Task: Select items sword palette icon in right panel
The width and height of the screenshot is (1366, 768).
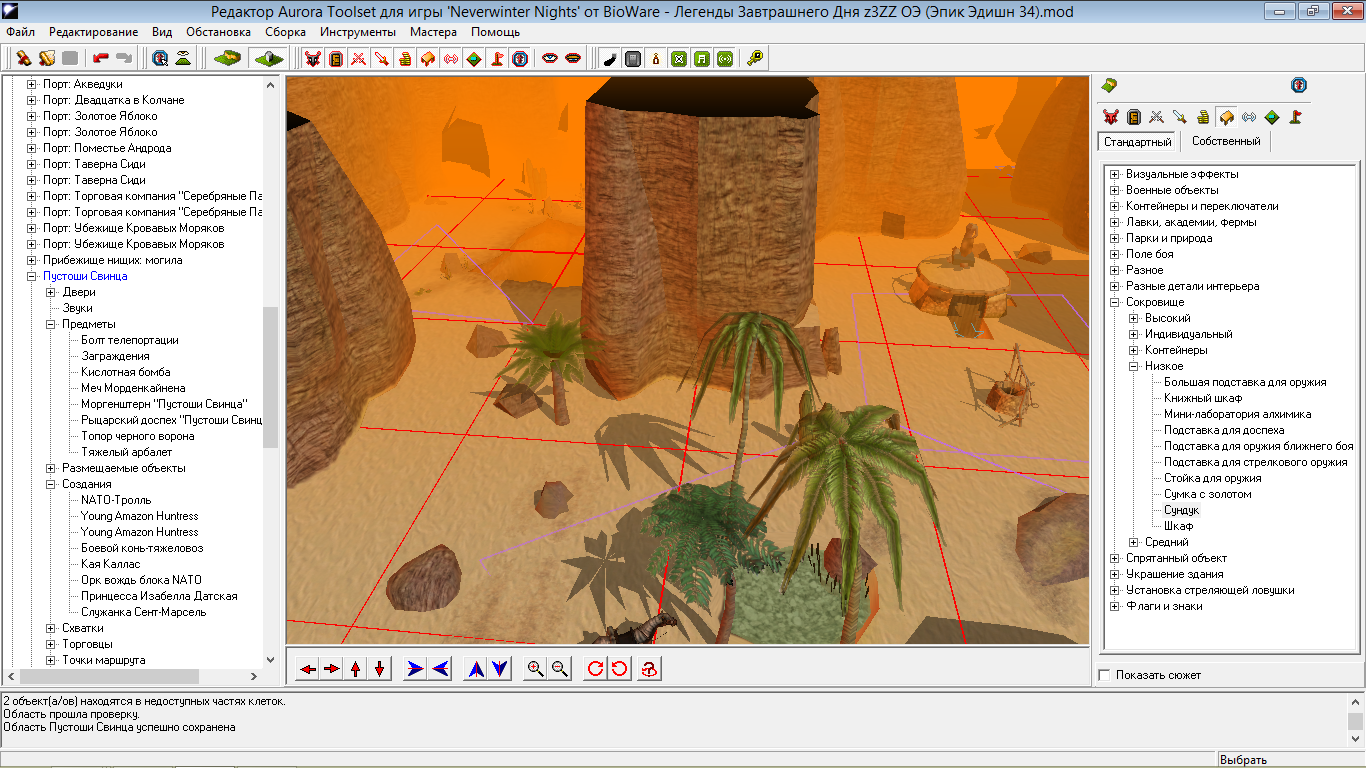Action: [1179, 117]
